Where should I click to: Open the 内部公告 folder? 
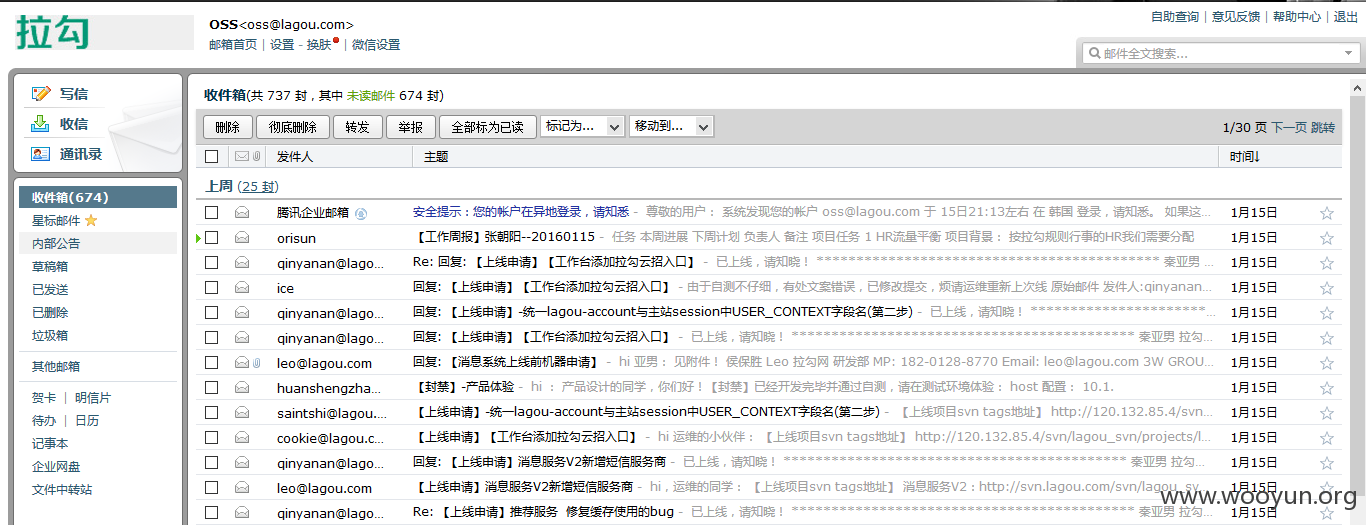(x=56, y=243)
